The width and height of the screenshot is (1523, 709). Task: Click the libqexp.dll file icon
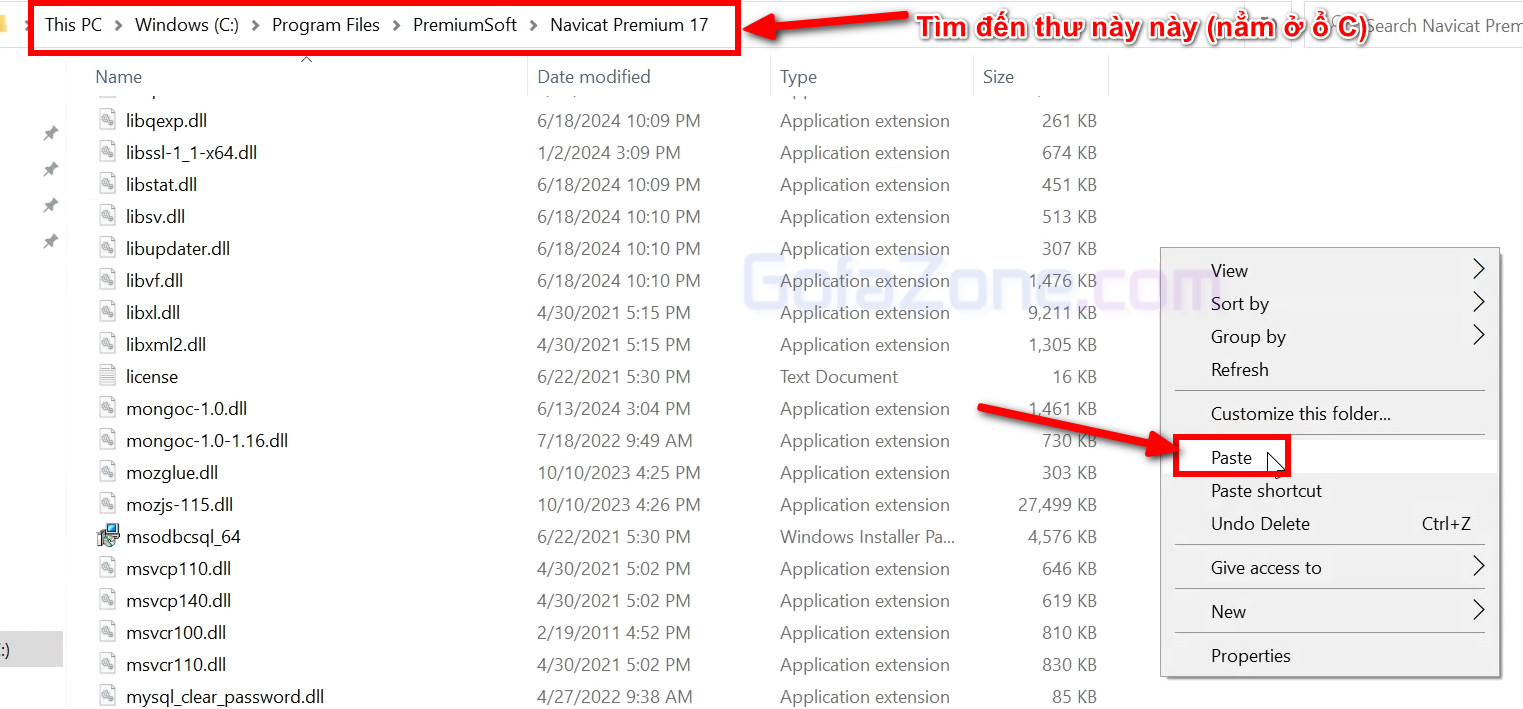tap(108, 121)
